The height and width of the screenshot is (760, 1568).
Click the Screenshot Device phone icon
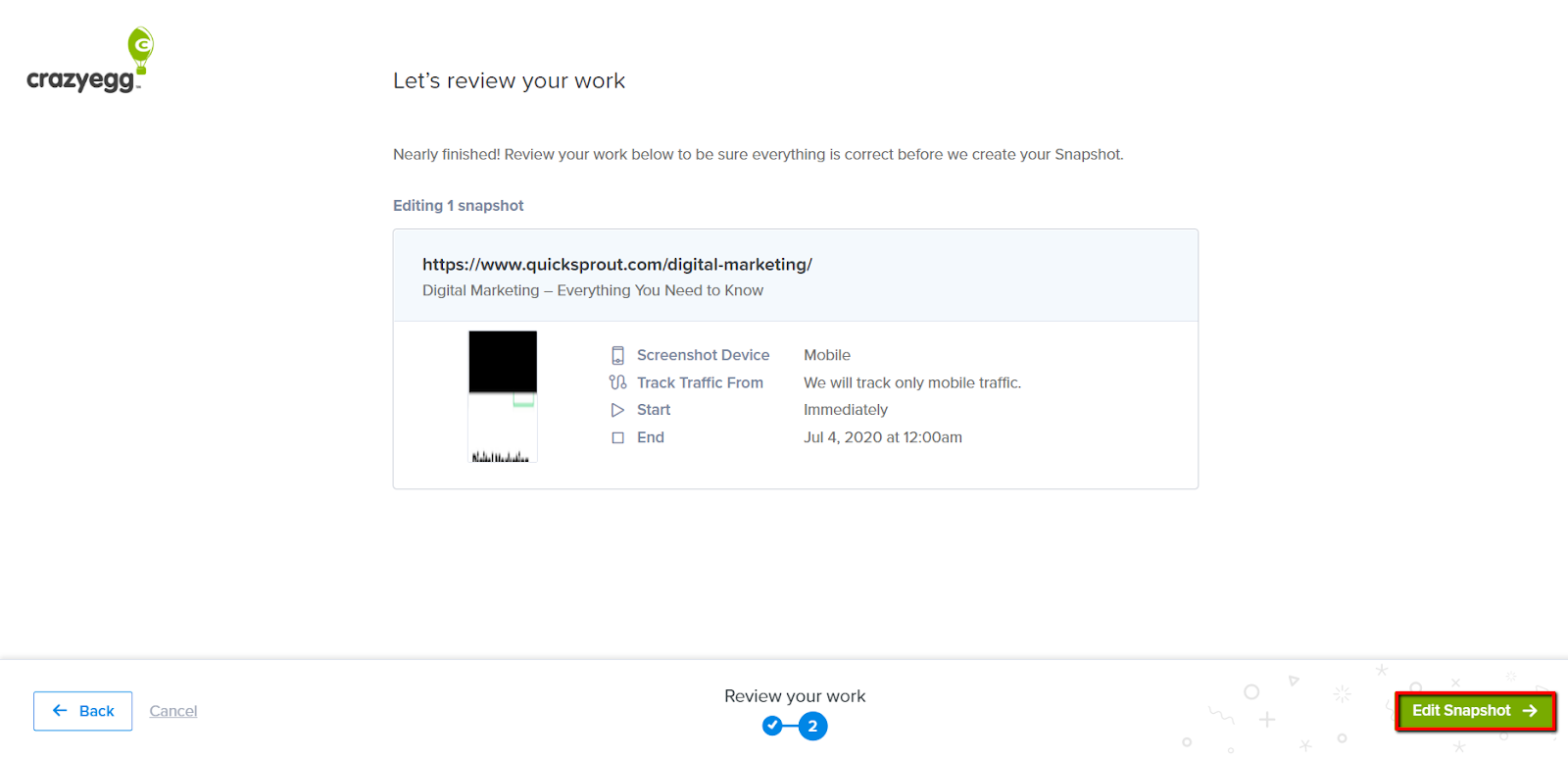tap(617, 355)
